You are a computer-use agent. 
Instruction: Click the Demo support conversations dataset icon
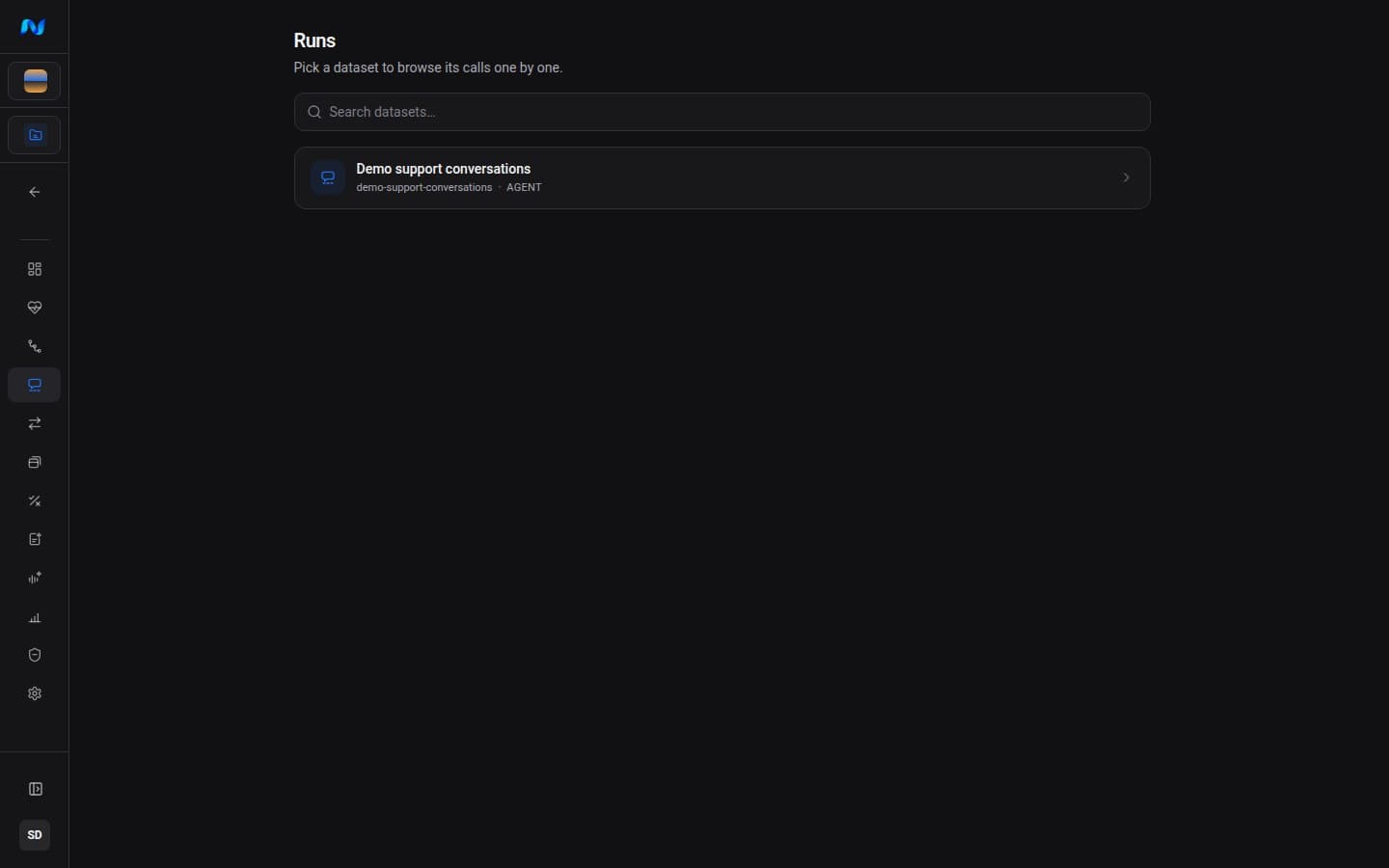(328, 177)
